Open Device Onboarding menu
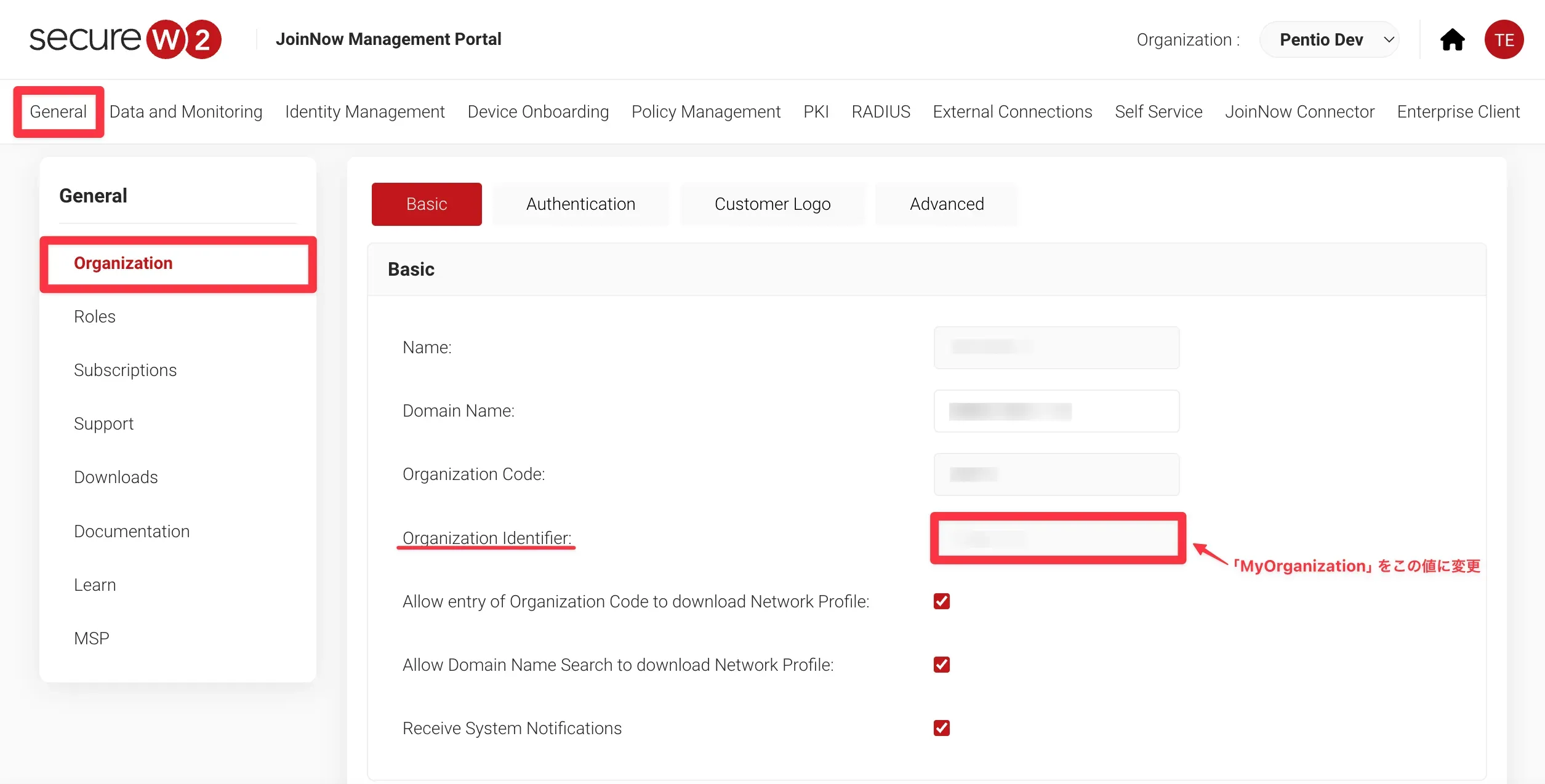 tap(537, 111)
